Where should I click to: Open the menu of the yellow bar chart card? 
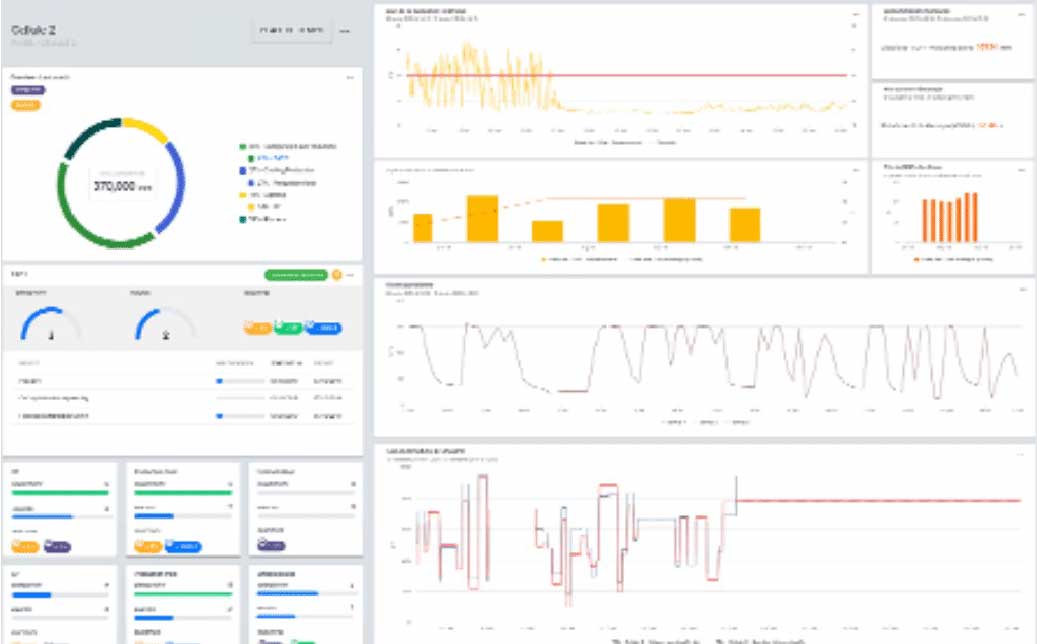click(856, 170)
